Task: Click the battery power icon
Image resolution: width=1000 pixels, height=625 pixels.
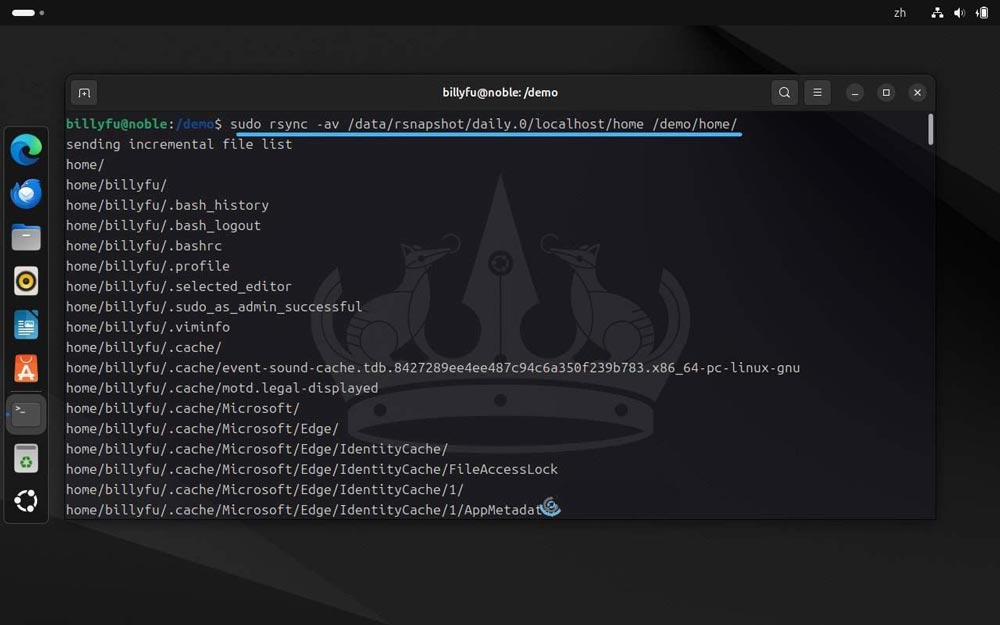Action: pos(982,13)
